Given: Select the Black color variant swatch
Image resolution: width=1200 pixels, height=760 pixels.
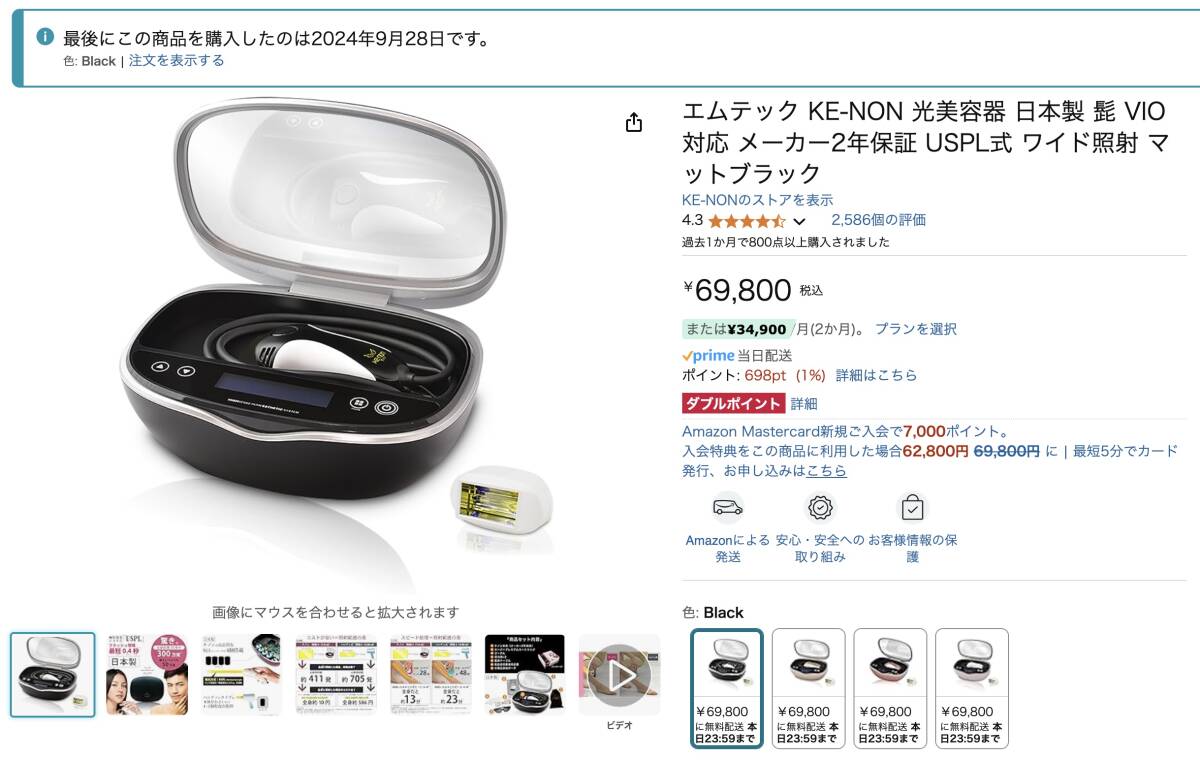Looking at the screenshot, I should [x=727, y=688].
